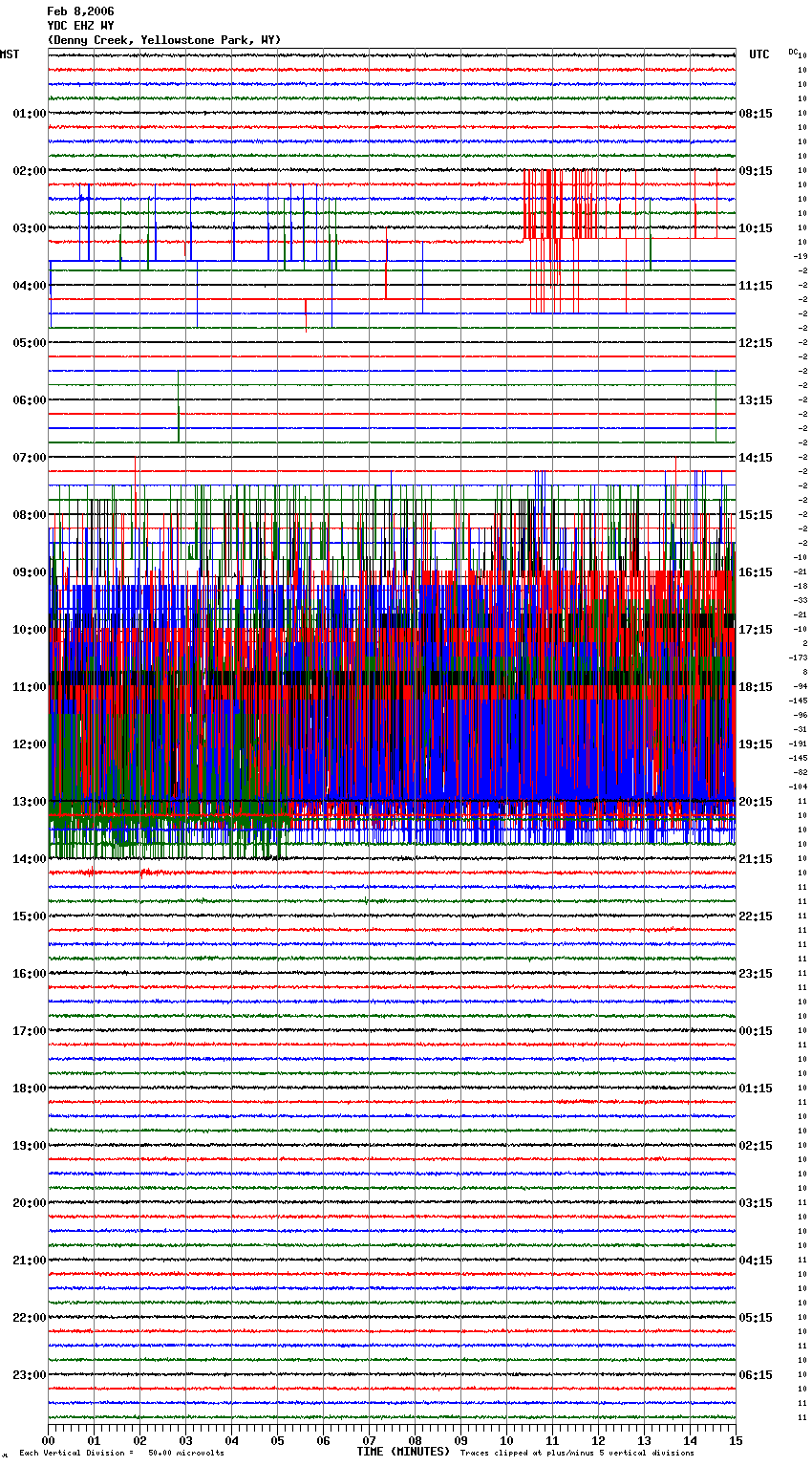Pick the 20:15 UTC time label
Screen dimensions: 812x1466
click(756, 802)
